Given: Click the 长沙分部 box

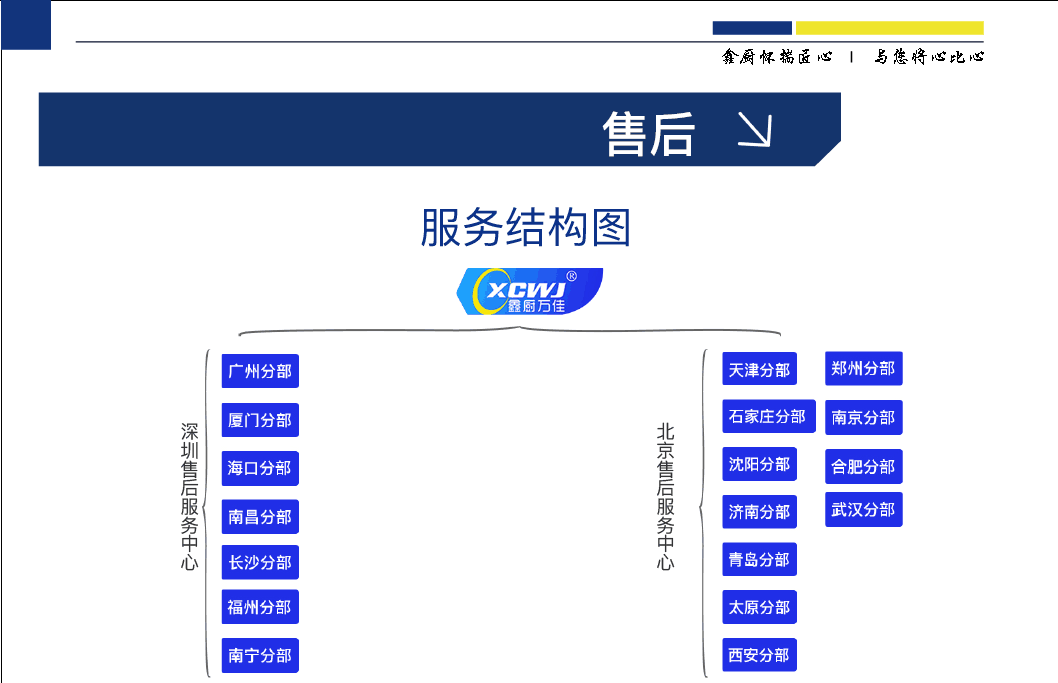Looking at the screenshot, I should point(260,563).
